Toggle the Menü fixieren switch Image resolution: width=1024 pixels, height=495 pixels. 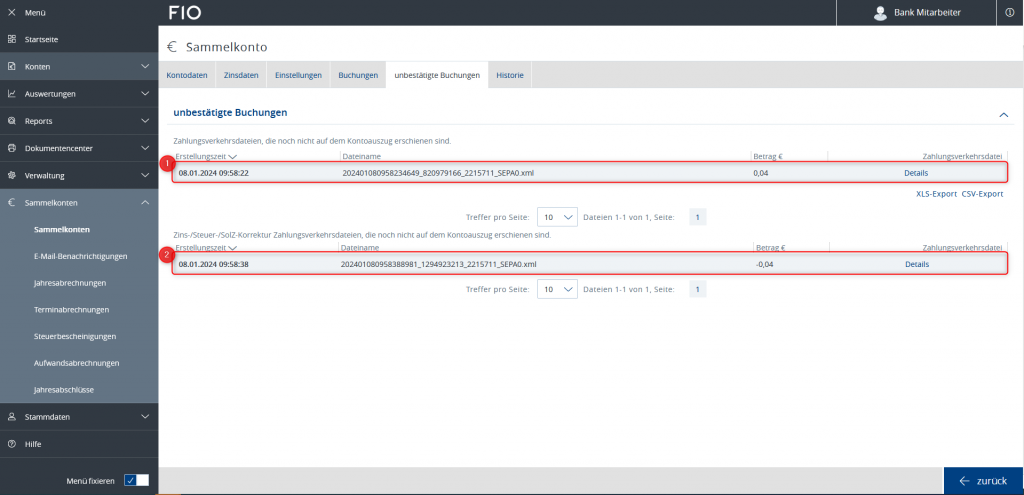(x=136, y=480)
